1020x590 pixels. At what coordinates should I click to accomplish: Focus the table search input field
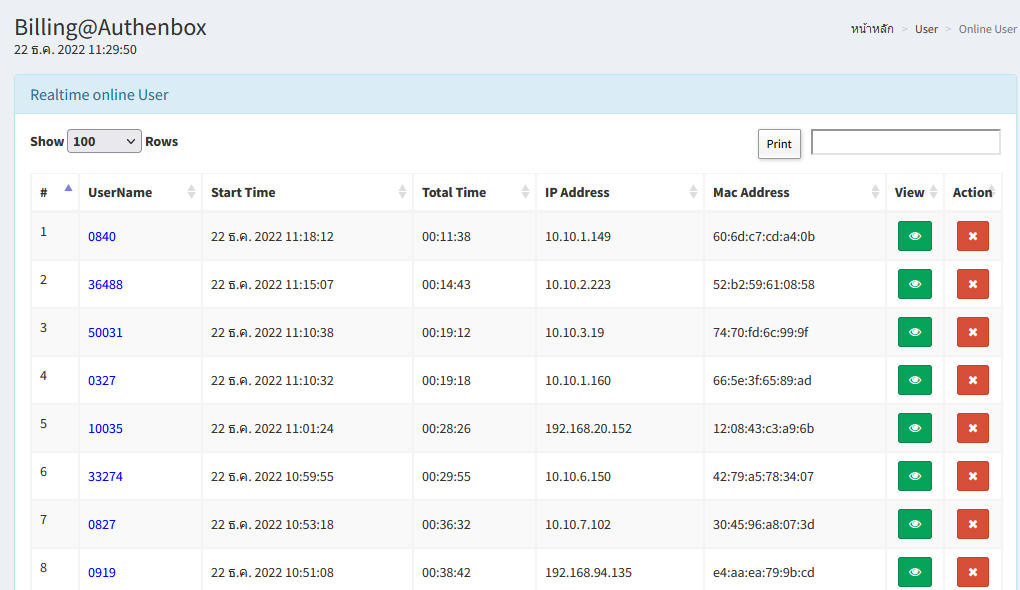(905, 142)
